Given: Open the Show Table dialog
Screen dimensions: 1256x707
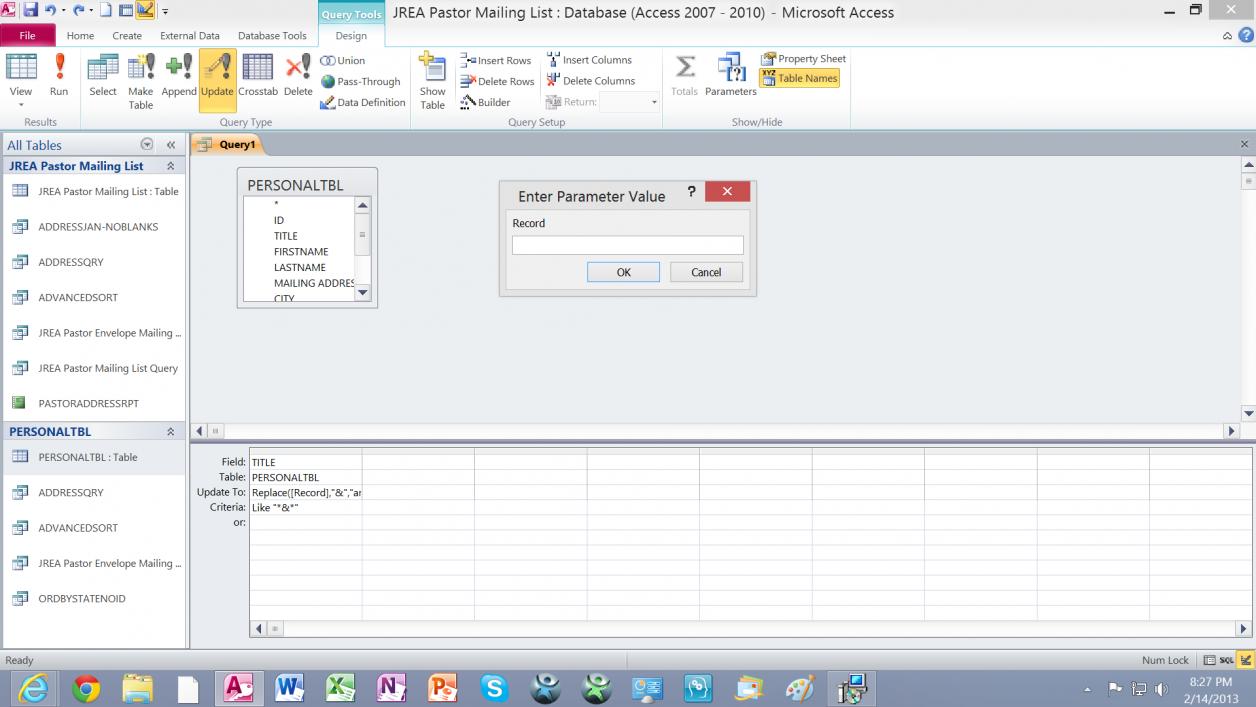Looking at the screenshot, I should pos(433,80).
